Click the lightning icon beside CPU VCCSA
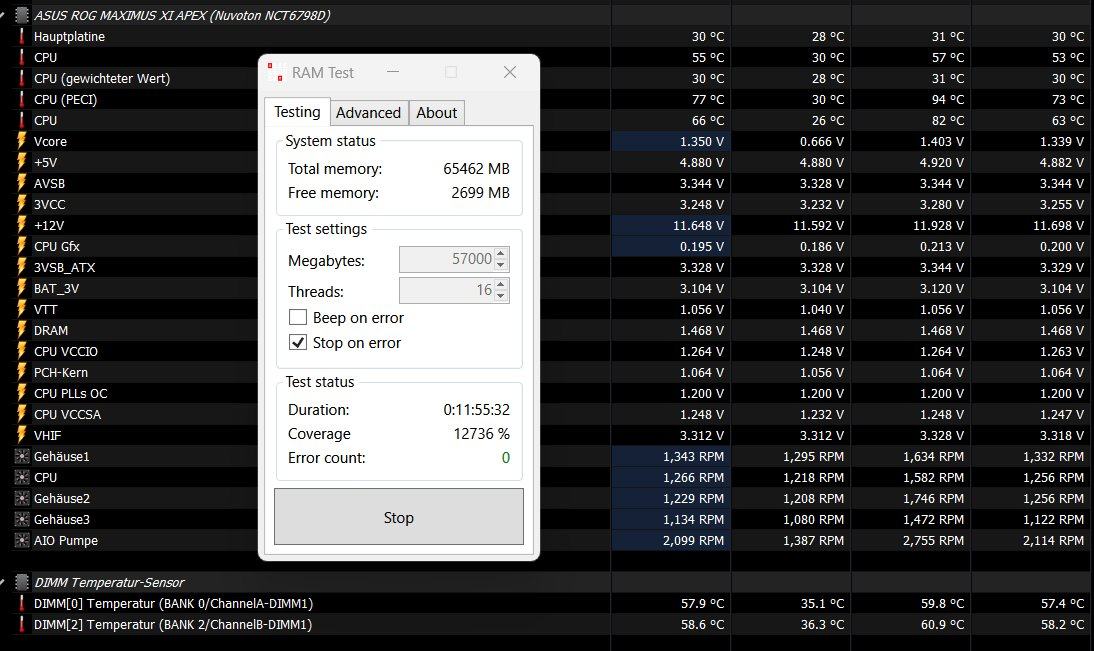1094x651 pixels. 22,414
